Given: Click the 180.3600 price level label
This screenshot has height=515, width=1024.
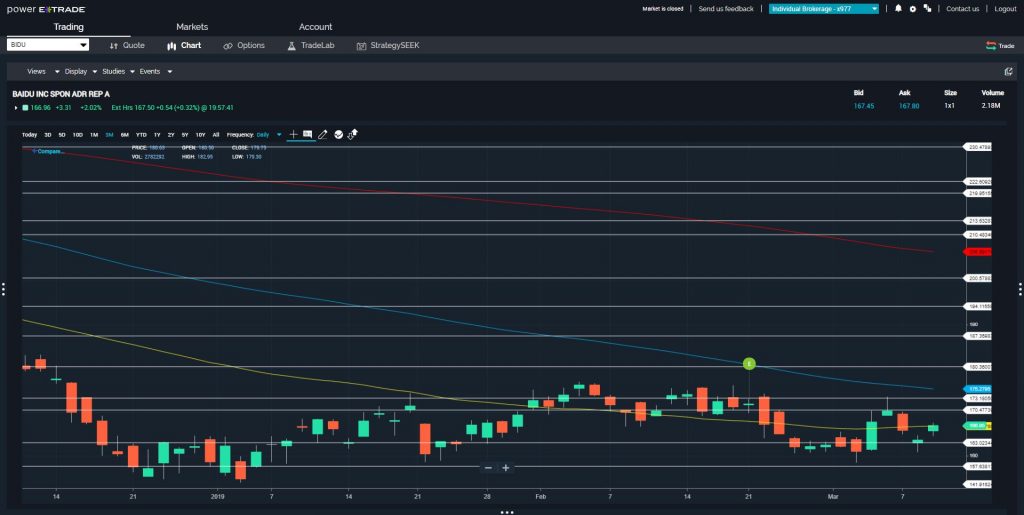Looking at the screenshot, I should tap(978, 367).
